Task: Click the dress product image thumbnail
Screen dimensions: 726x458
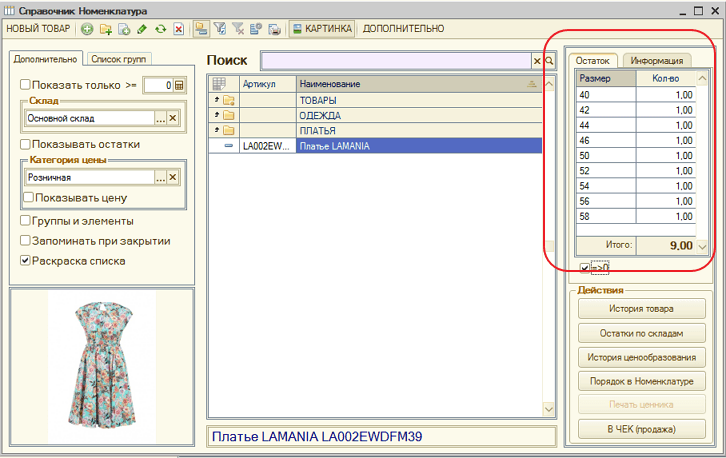Action: 102,366
